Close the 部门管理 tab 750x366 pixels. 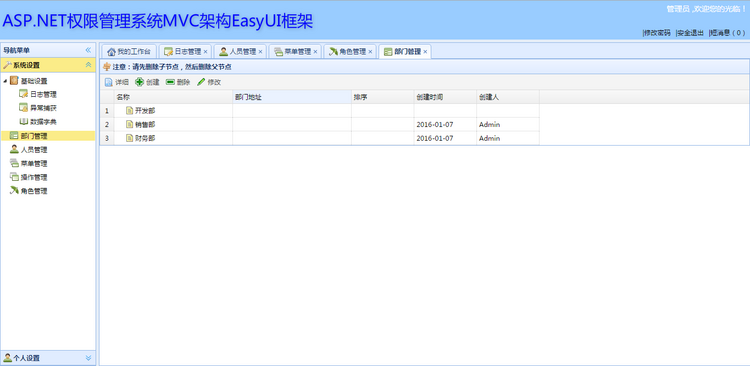[x=425, y=52]
